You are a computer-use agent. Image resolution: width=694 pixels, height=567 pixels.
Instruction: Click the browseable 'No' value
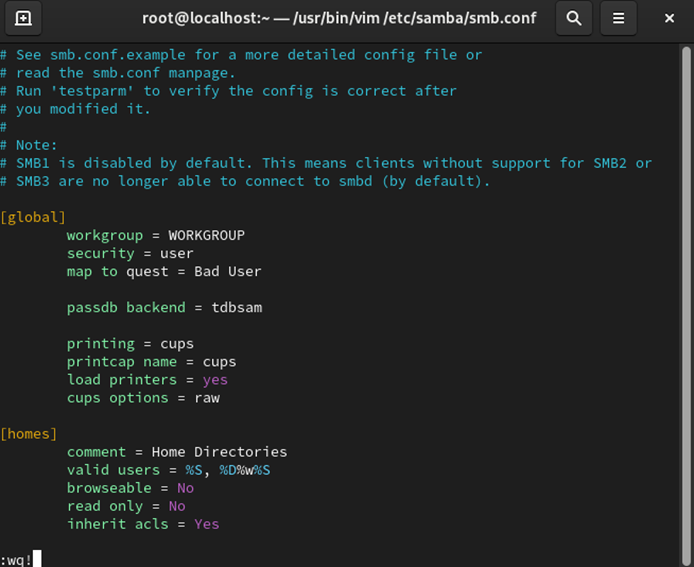[185, 488]
